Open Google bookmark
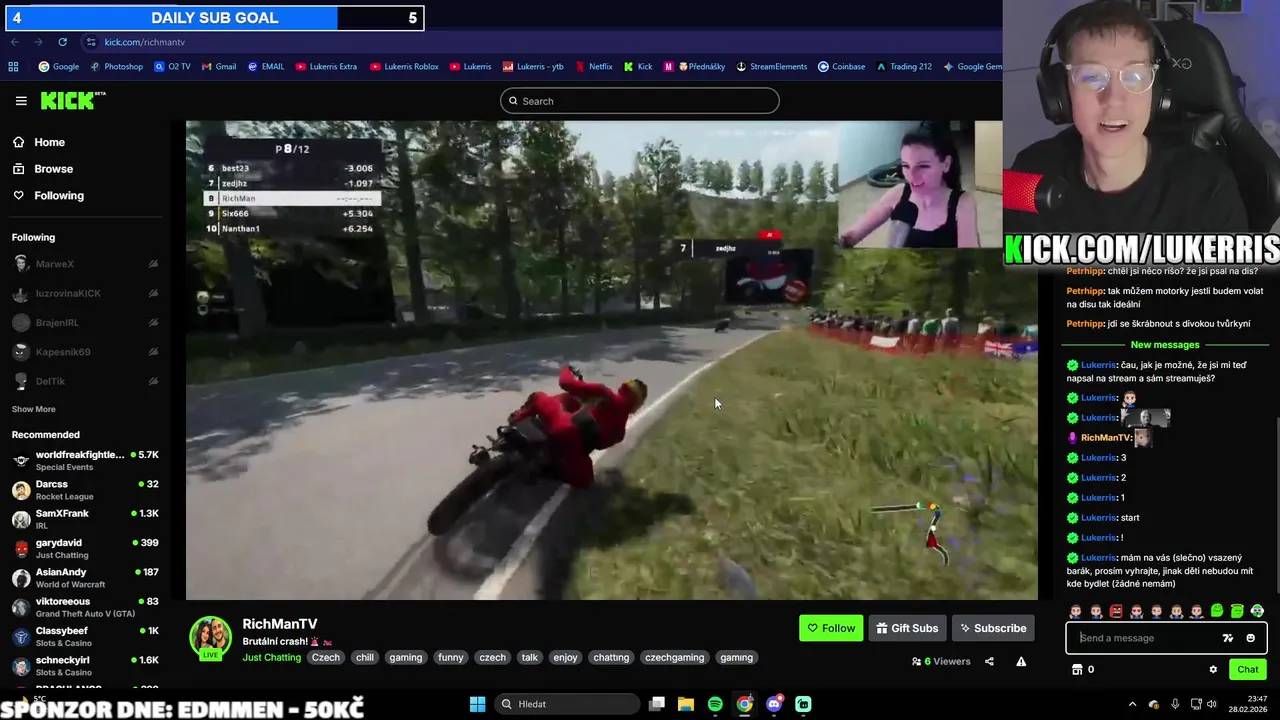 [59, 67]
